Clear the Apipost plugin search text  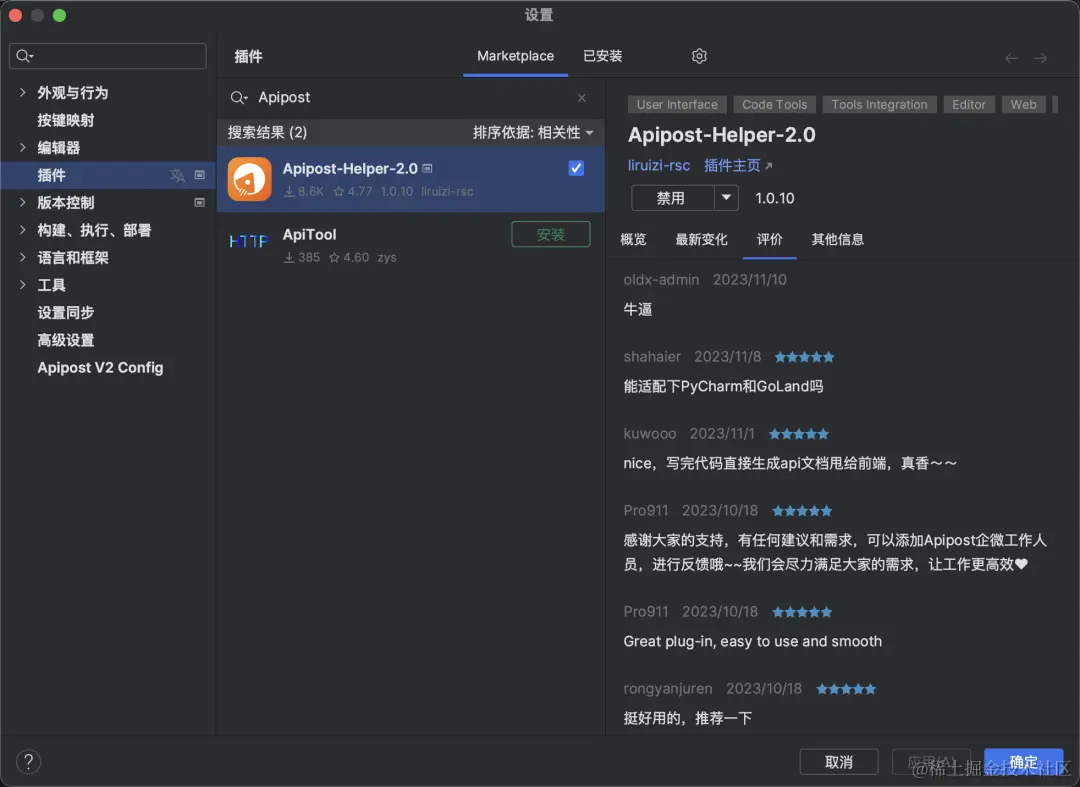pos(582,98)
